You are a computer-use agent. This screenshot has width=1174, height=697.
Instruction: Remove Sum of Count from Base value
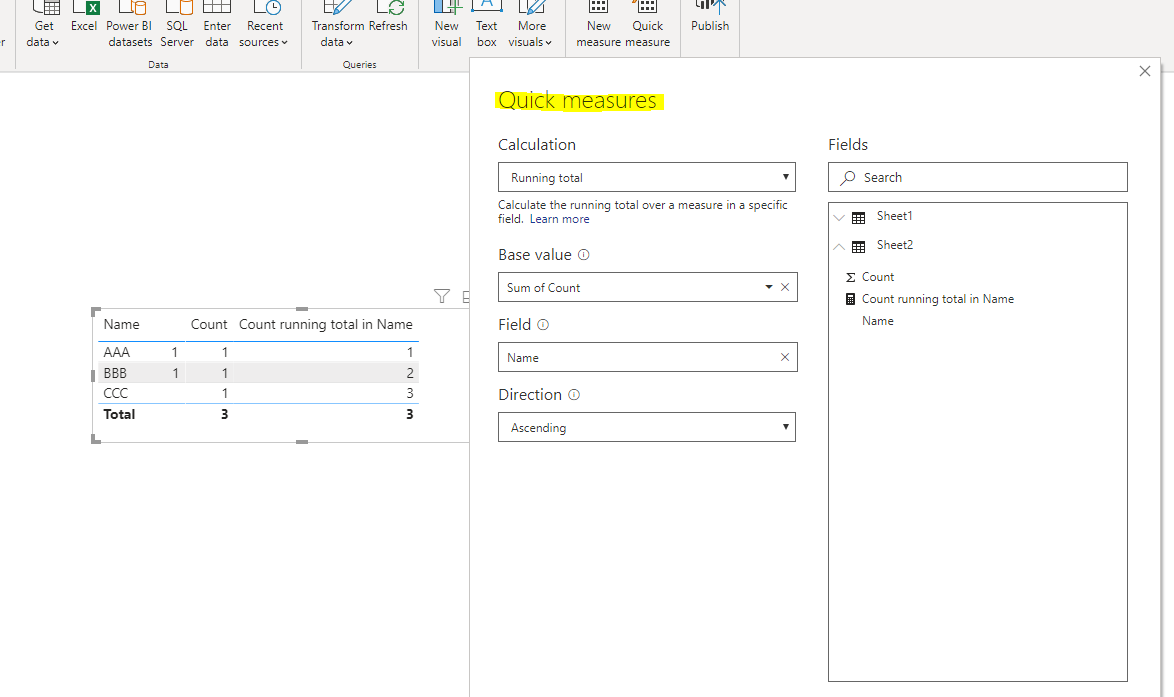point(785,287)
